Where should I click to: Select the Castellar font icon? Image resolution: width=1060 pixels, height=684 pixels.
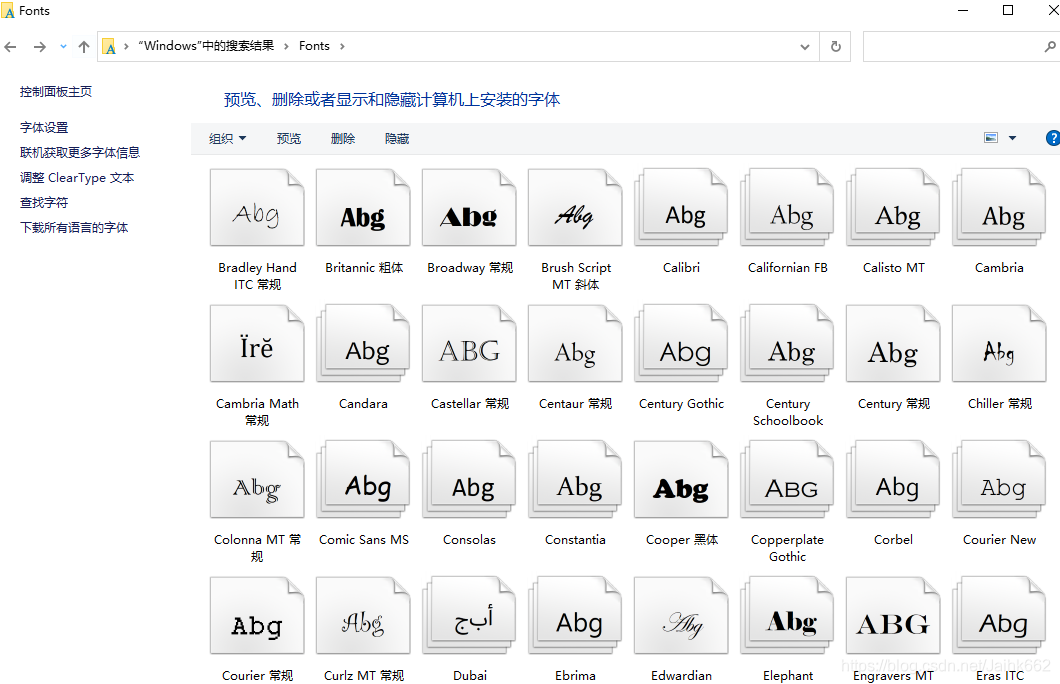469,344
